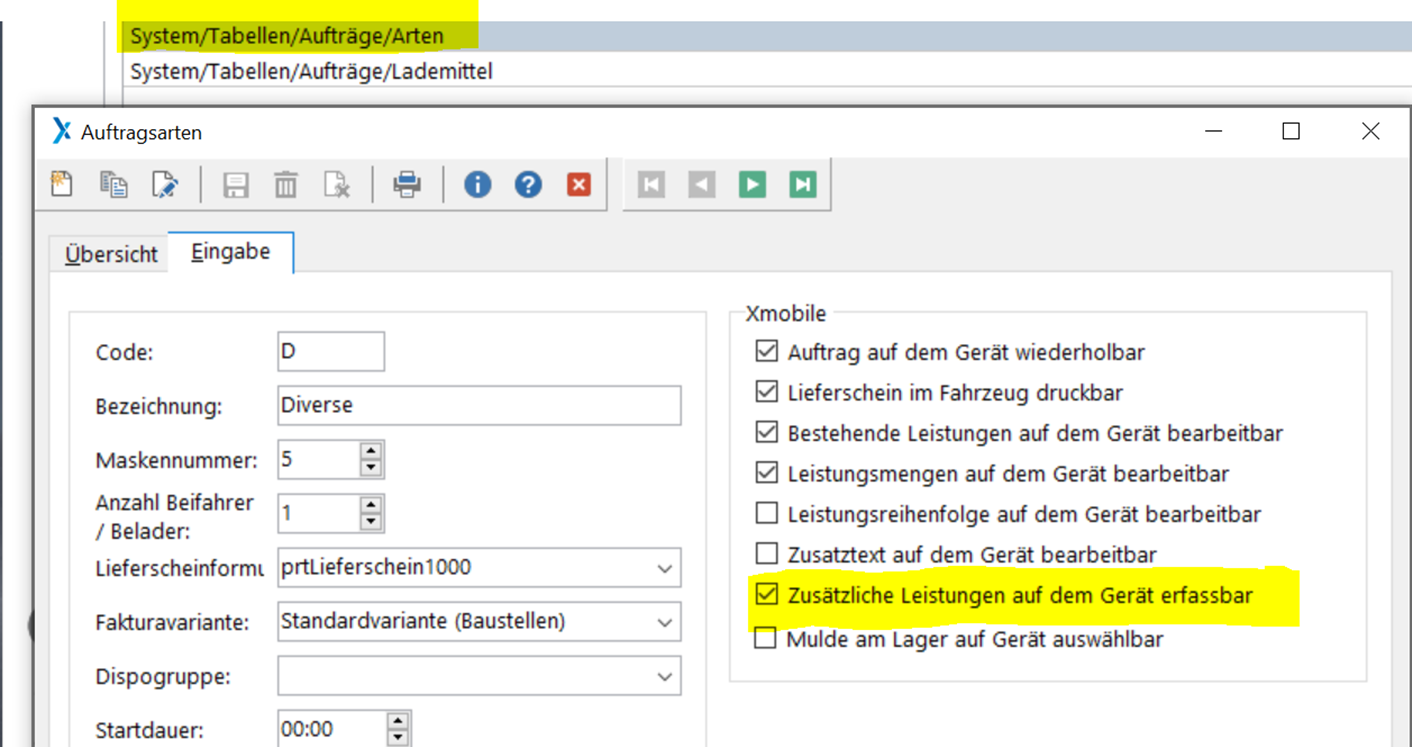
Task: Enable Zusatztext auf dem Gerät bearbeitbar
Action: [767, 554]
